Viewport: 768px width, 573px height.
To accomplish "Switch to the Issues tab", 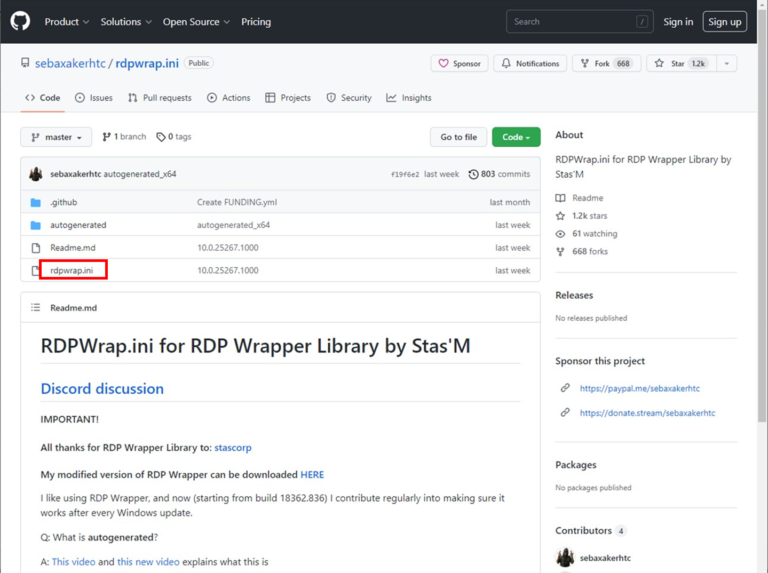I will [x=93, y=98].
